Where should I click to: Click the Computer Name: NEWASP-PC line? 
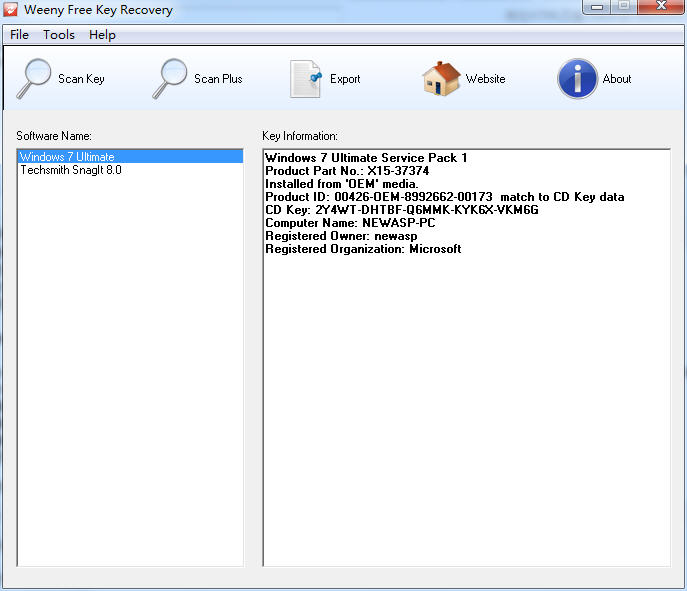350,223
